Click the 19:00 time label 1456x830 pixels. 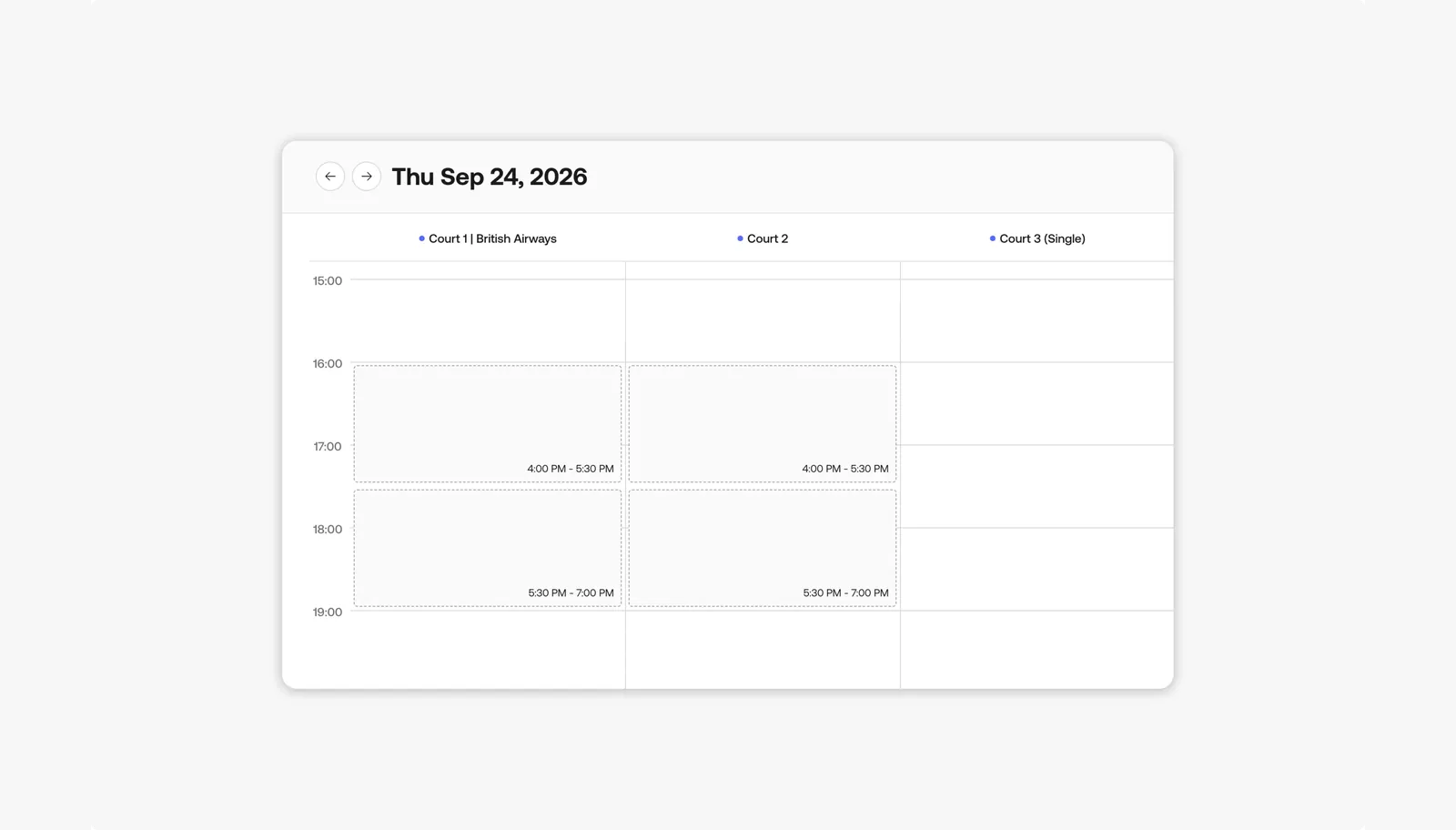328,612
